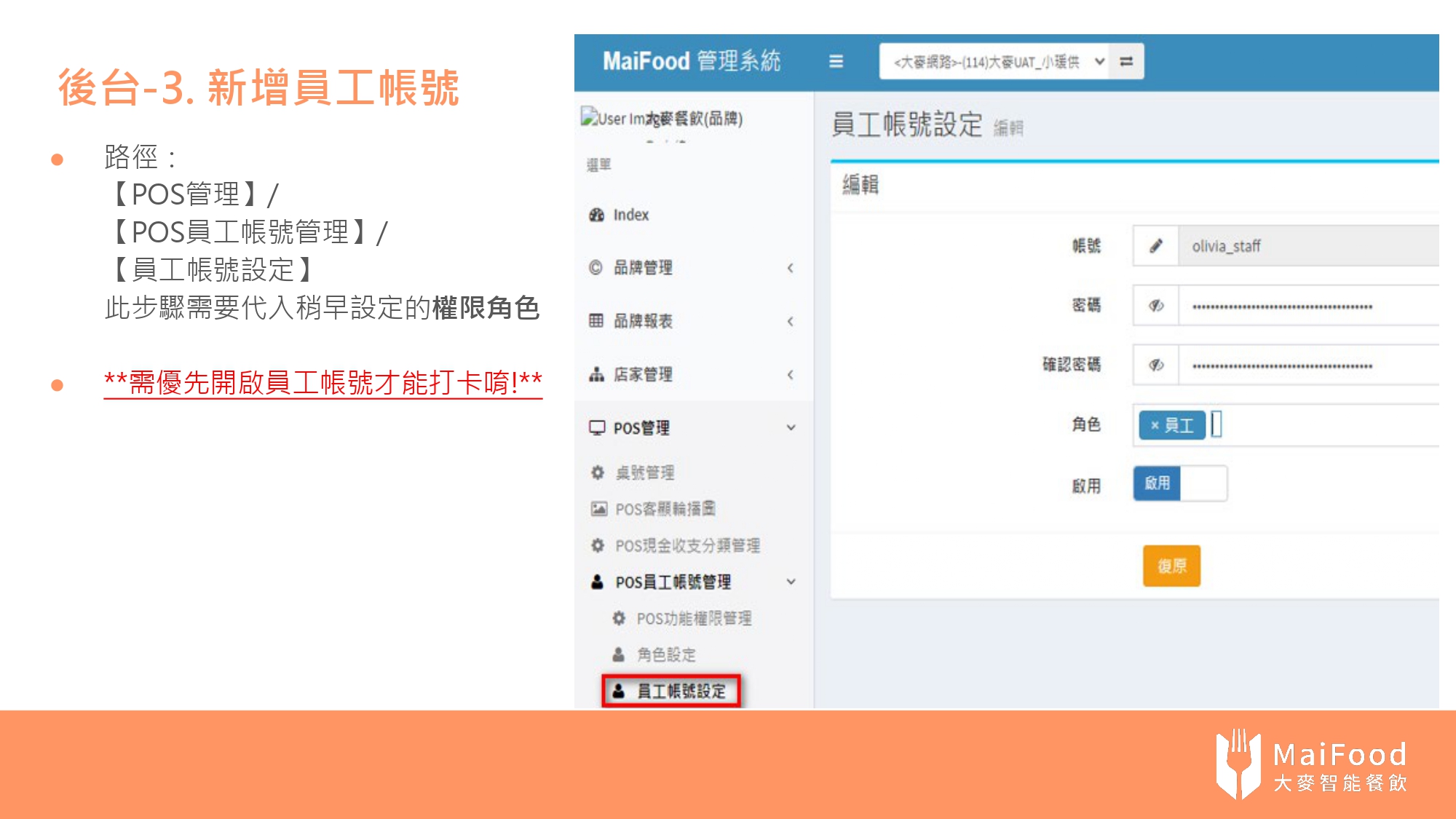
Task: Click the POS客顯輪播圖 image icon
Action: pyautogui.click(x=598, y=509)
